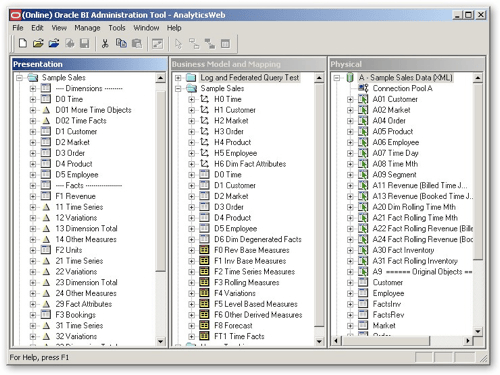The height and width of the screenshot is (375, 500).
Task: Click Physical pane horizontal scroll left arrow
Action: 336,341
